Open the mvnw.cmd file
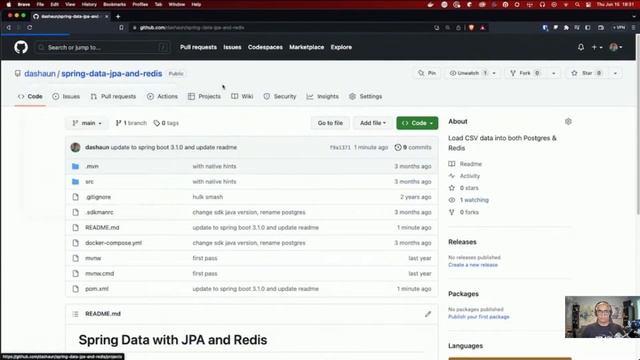 point(100,273)
